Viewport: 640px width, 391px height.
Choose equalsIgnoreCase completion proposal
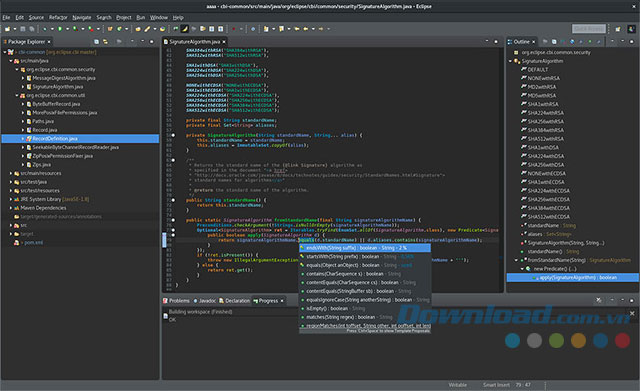(x=364, y=300)
